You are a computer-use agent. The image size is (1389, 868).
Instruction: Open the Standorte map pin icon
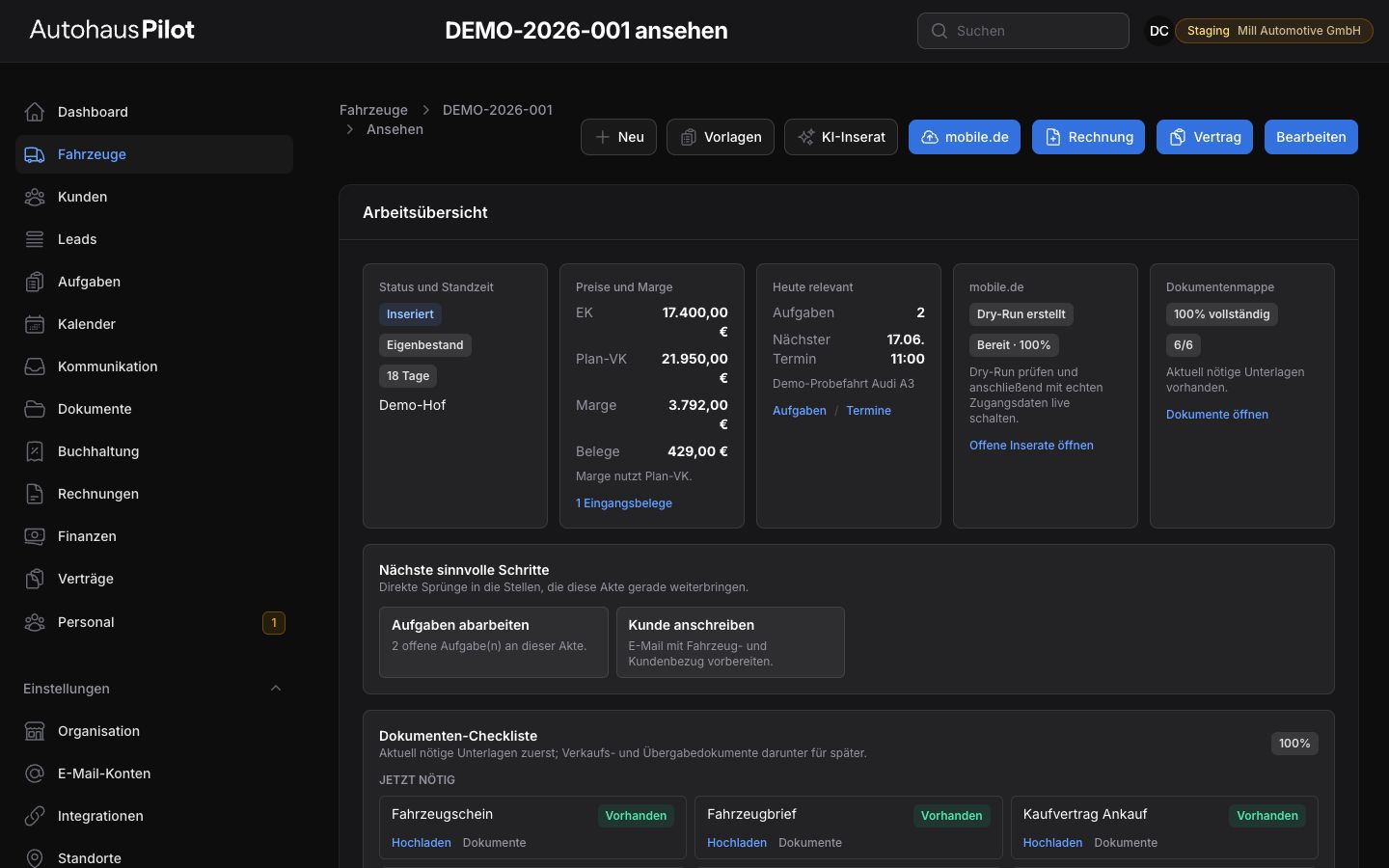click(35, 858)
